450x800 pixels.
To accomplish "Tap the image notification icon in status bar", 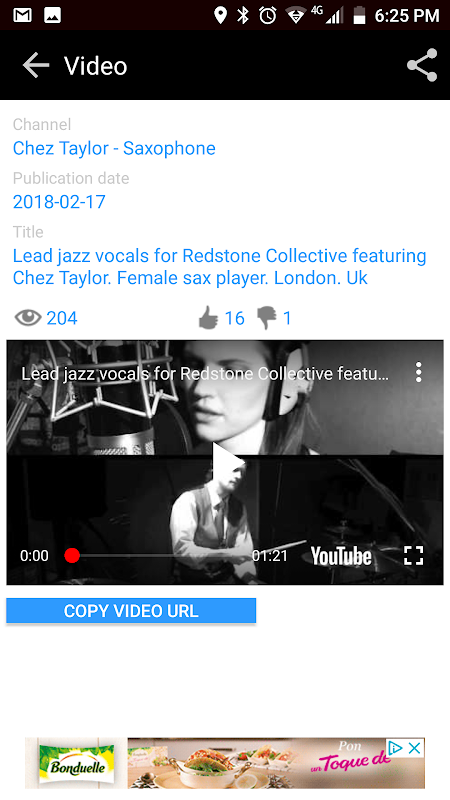I will [x=53, y=15].
